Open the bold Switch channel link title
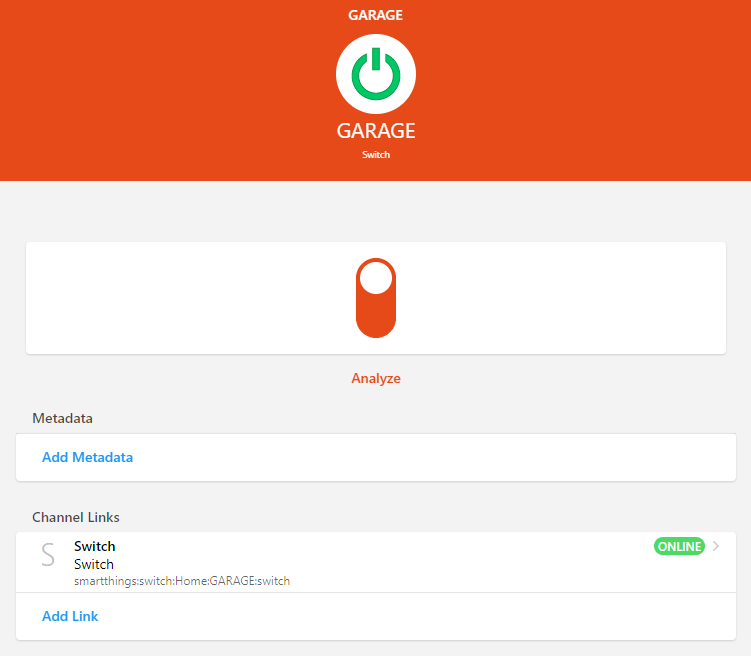 click(94, 546)
